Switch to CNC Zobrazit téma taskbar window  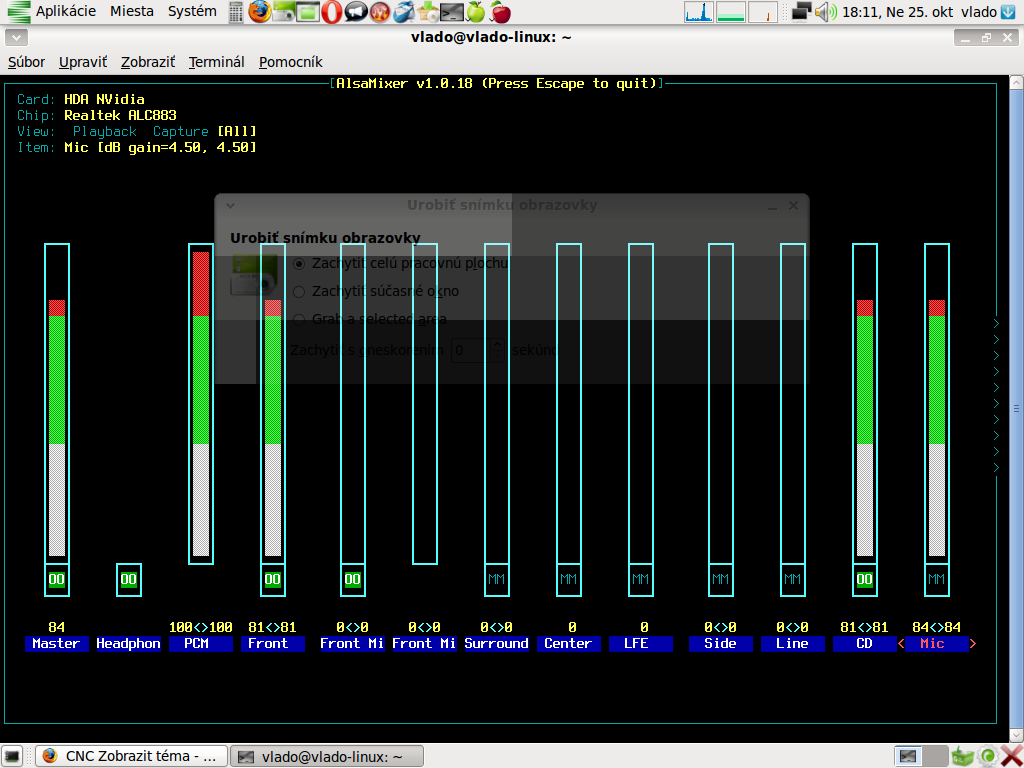point(131,756)
